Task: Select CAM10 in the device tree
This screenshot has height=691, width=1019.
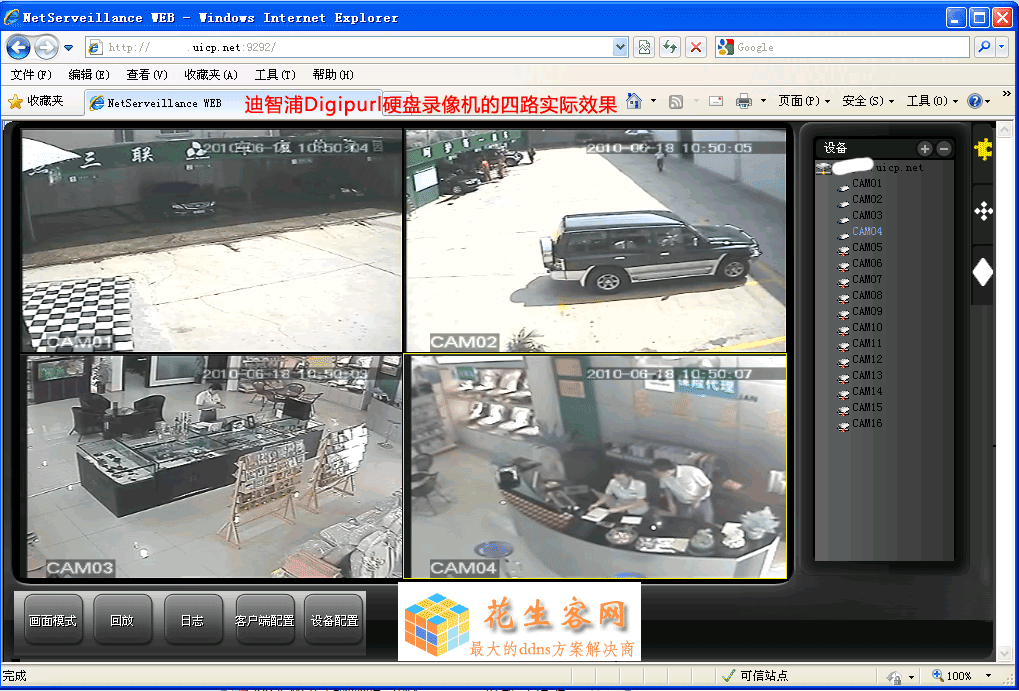Action: (867, 328)
